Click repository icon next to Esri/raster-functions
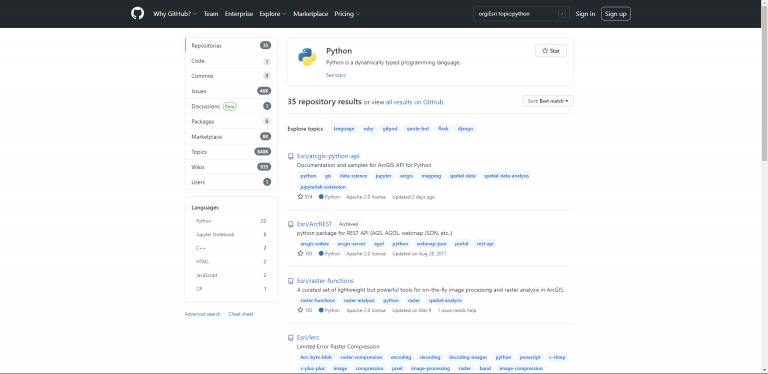768x374 pixels. (x=291, y=281)
